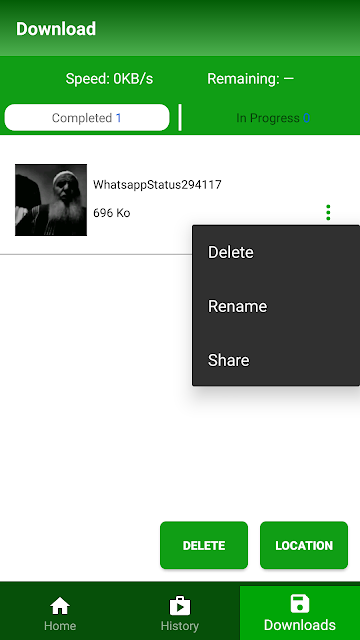Open the three-dot options menu for WhatsappStatus294117
360x640 pixels.
point(328,213)
